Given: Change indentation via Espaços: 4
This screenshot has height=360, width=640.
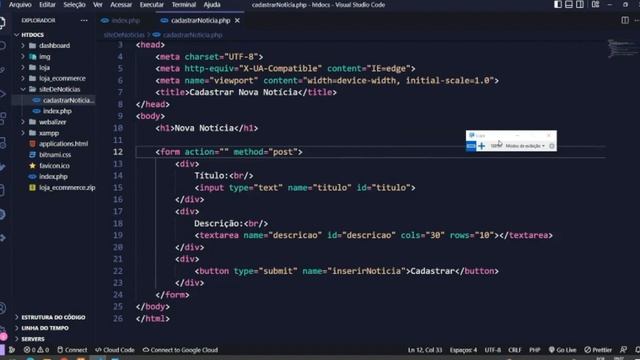Looking at the screenshot, I should (x=463, y=350).
